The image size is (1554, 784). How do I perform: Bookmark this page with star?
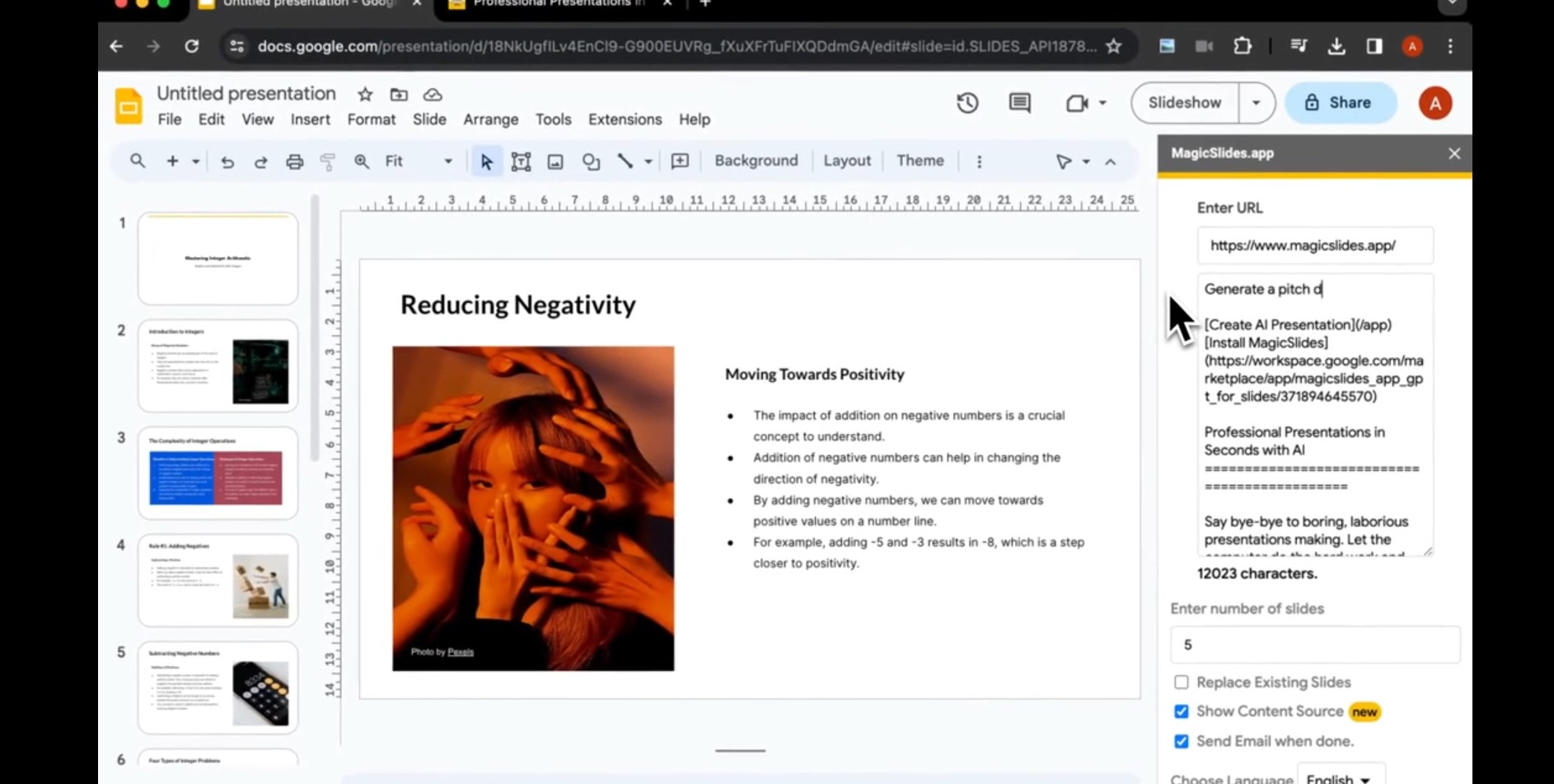coord(1114,46)
